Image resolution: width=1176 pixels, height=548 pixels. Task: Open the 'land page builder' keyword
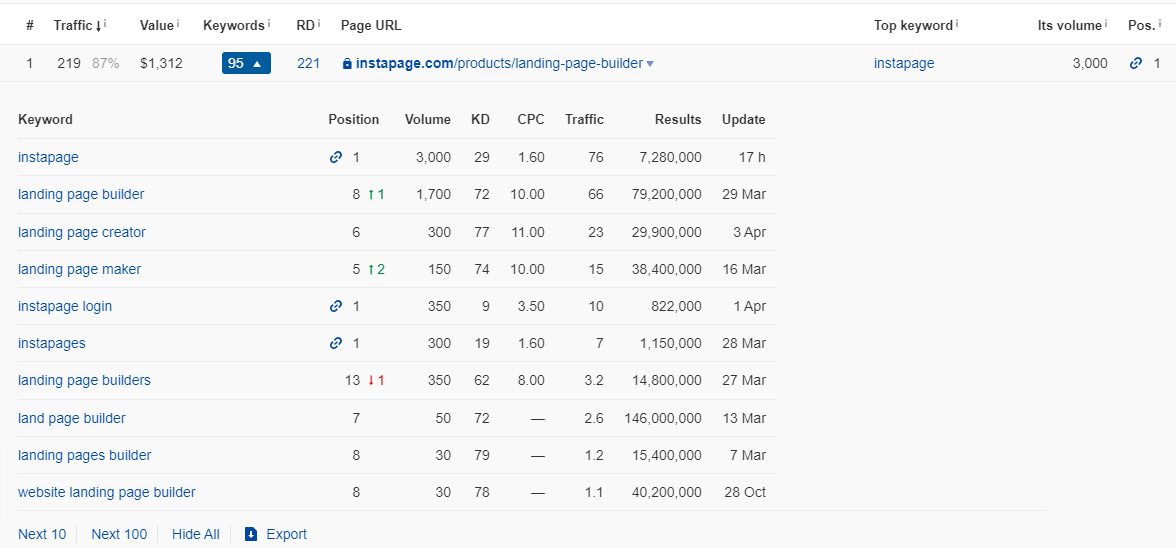pyautogui.click(x=72, y=418)
